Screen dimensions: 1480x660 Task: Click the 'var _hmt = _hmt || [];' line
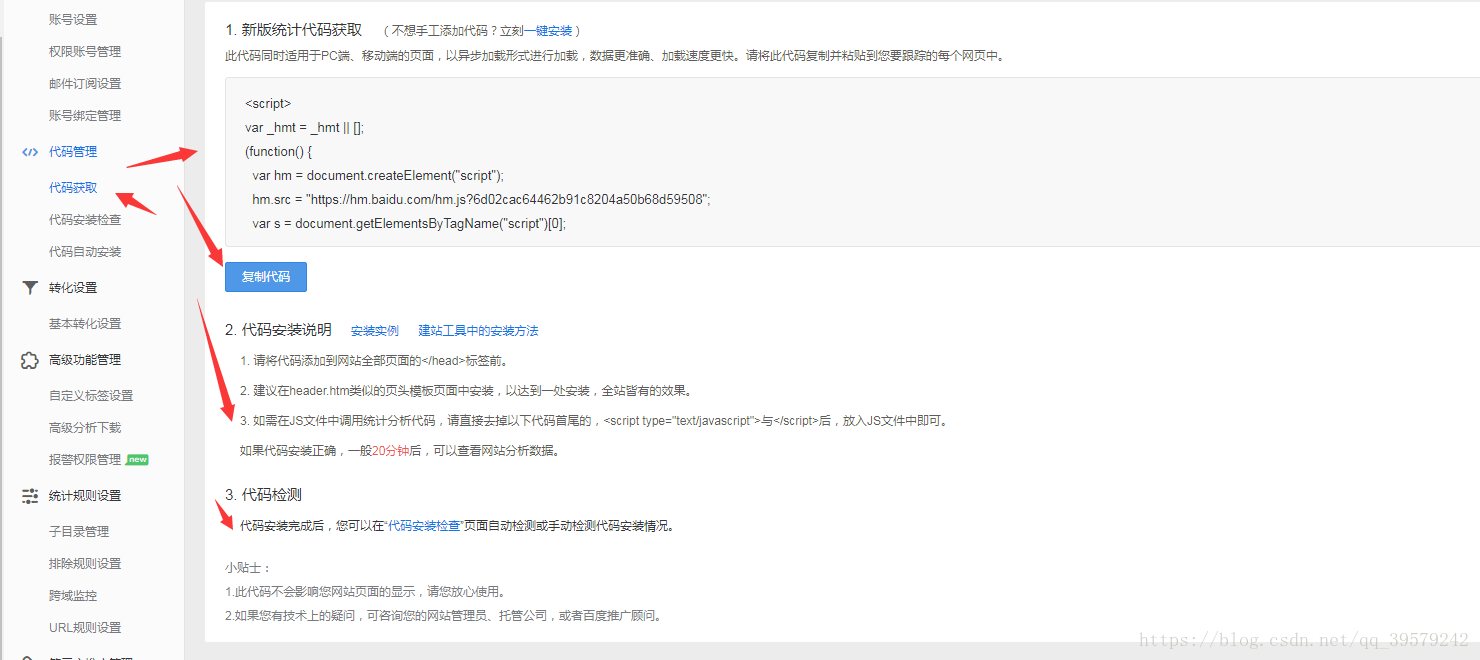click(x=304, y=128)
